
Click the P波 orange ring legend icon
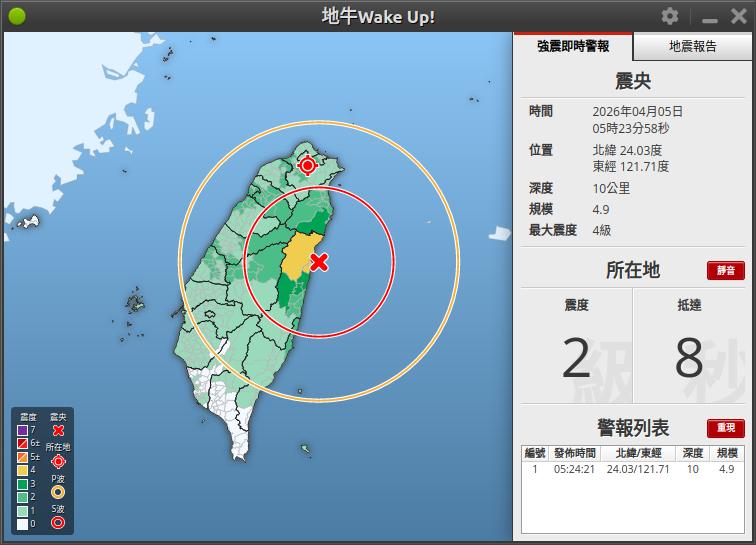[58, 492]
